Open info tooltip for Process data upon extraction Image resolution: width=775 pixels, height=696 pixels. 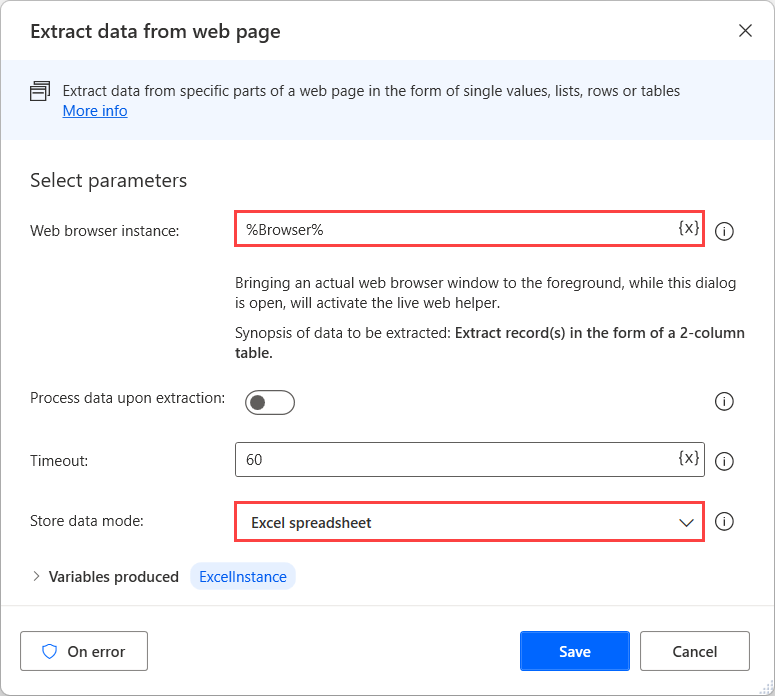[724, 401]
